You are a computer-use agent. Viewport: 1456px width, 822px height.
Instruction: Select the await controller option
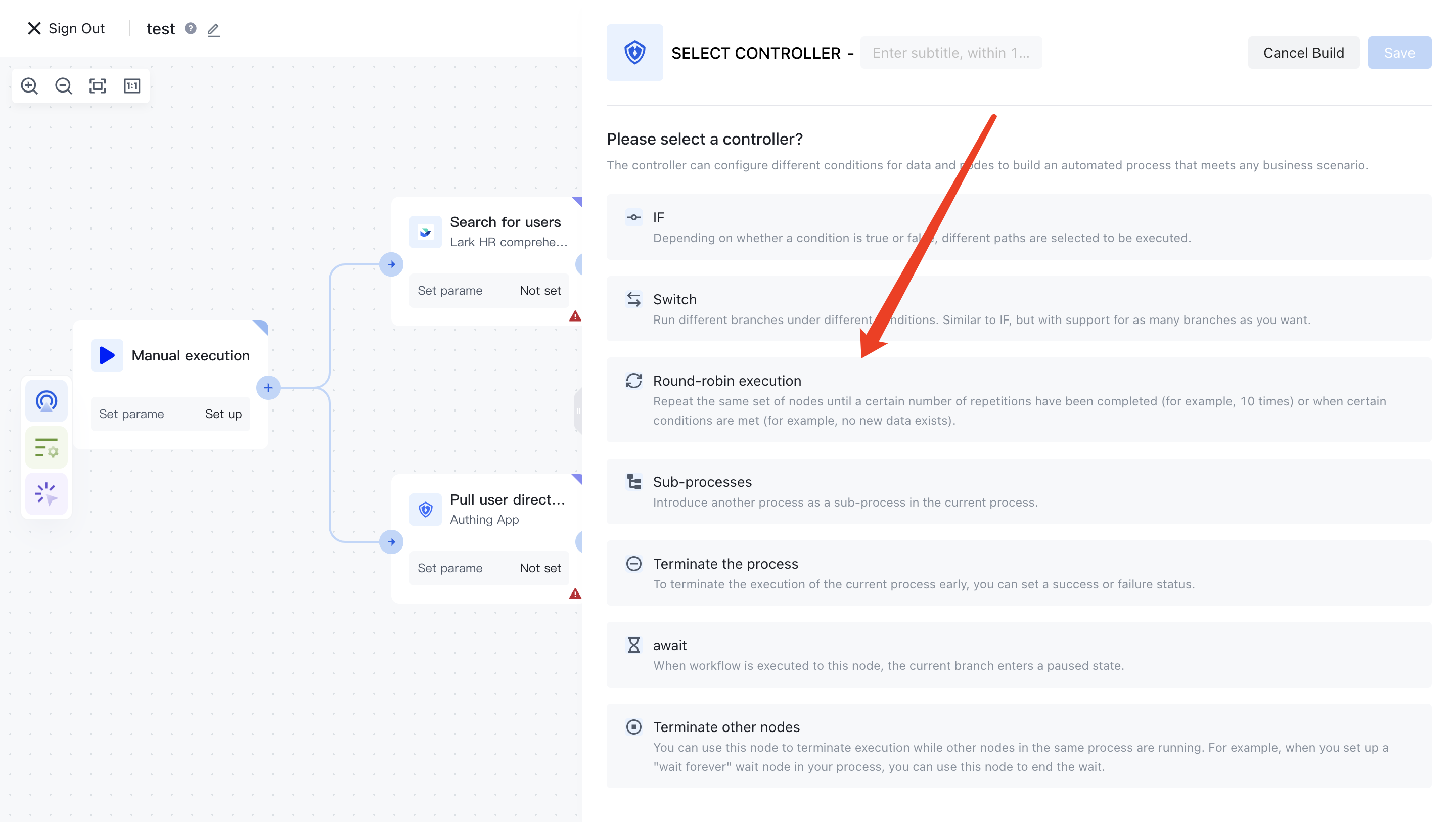click(x=1019, y=655)
